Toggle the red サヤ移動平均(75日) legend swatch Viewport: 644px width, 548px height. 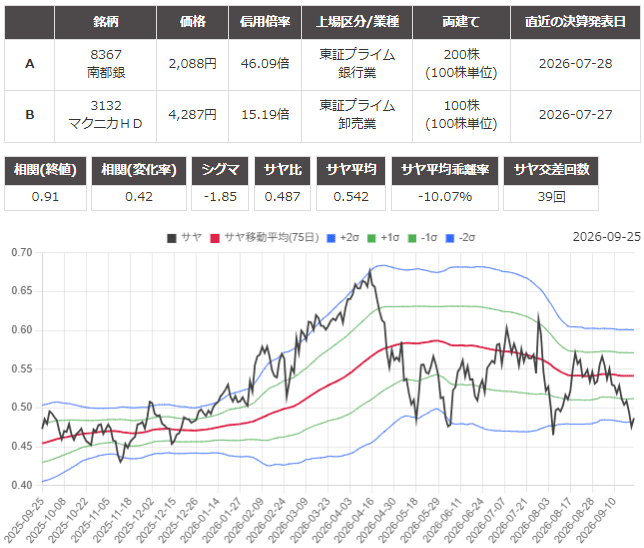(215, 238)
